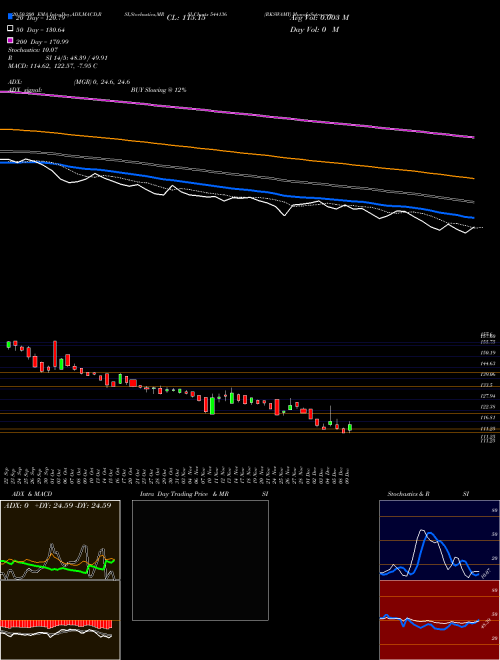Click the blue 20 Day legend swatch
The width and height of the screenshot is (500, 660).
pyautogui.click(x=10, y=16)
